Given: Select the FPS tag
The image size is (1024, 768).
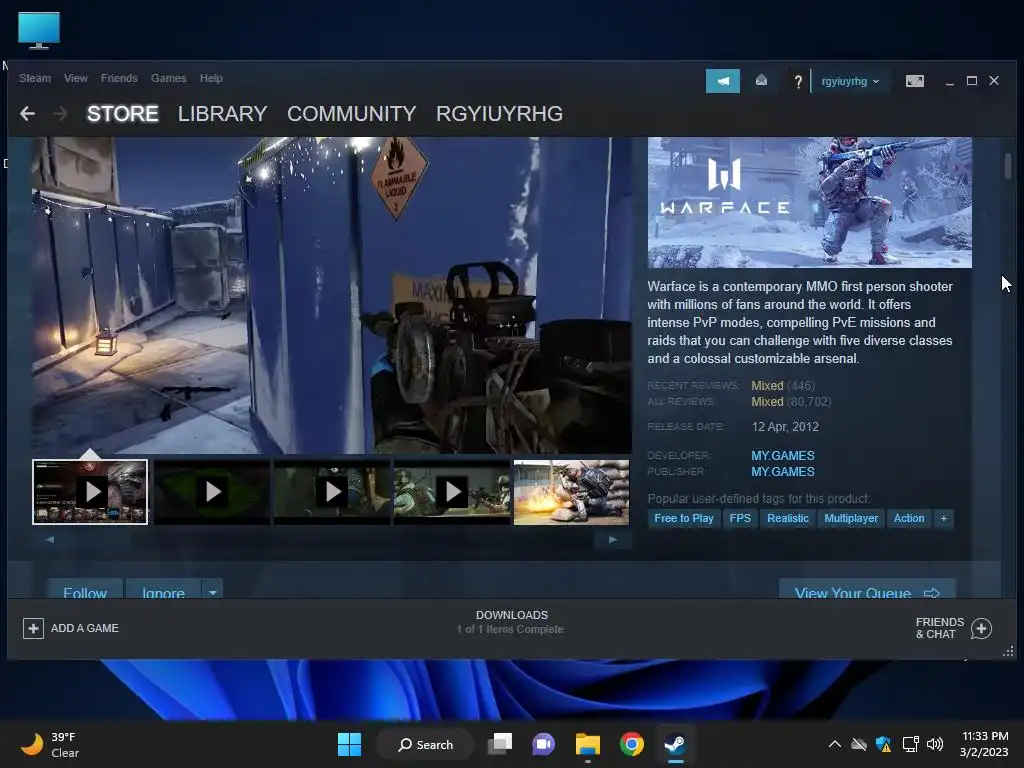Looking at the screenshot, I should (x=740, y=519).
